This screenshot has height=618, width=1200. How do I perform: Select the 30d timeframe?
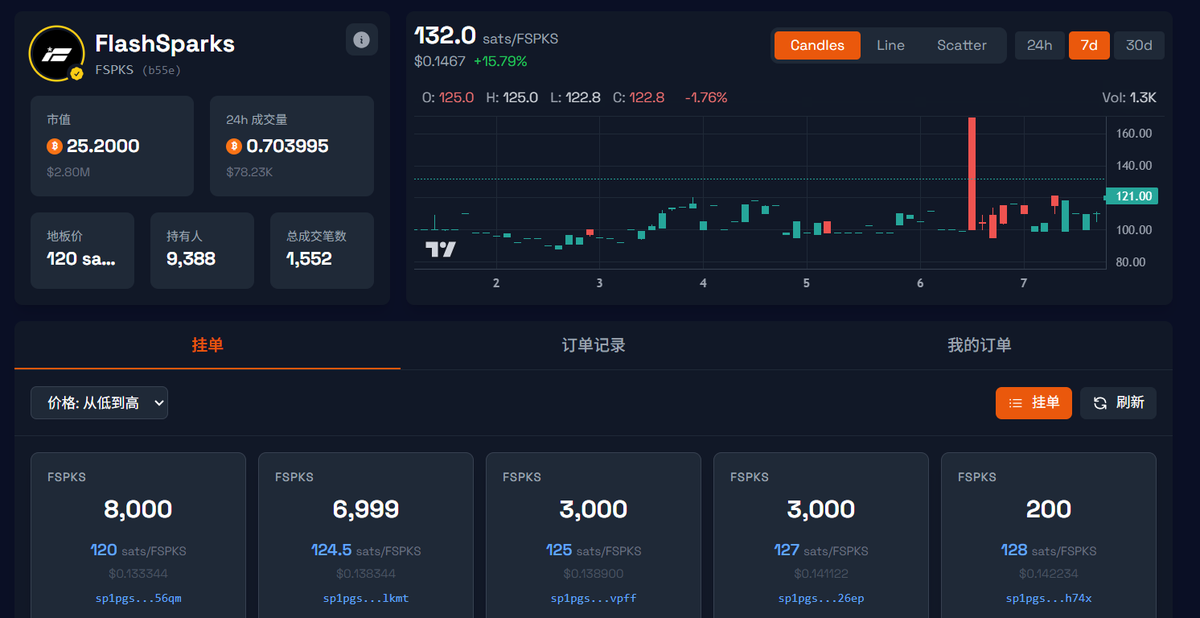point(1138,45)
